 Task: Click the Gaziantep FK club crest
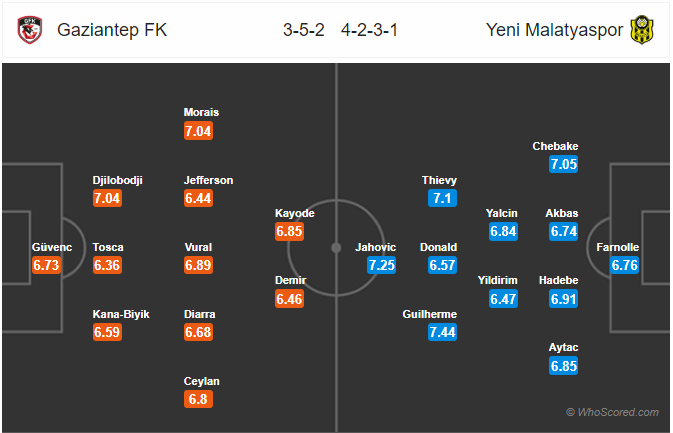tap(30, 30)
